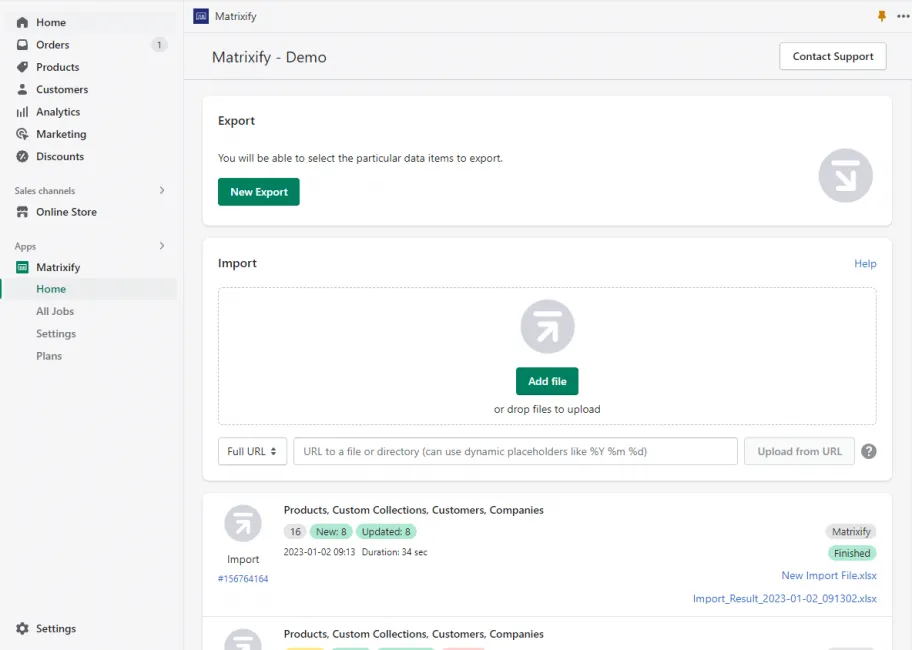Download New Import File.xlsx
This screenshot has width=912, height=650.
pos(829,576)
